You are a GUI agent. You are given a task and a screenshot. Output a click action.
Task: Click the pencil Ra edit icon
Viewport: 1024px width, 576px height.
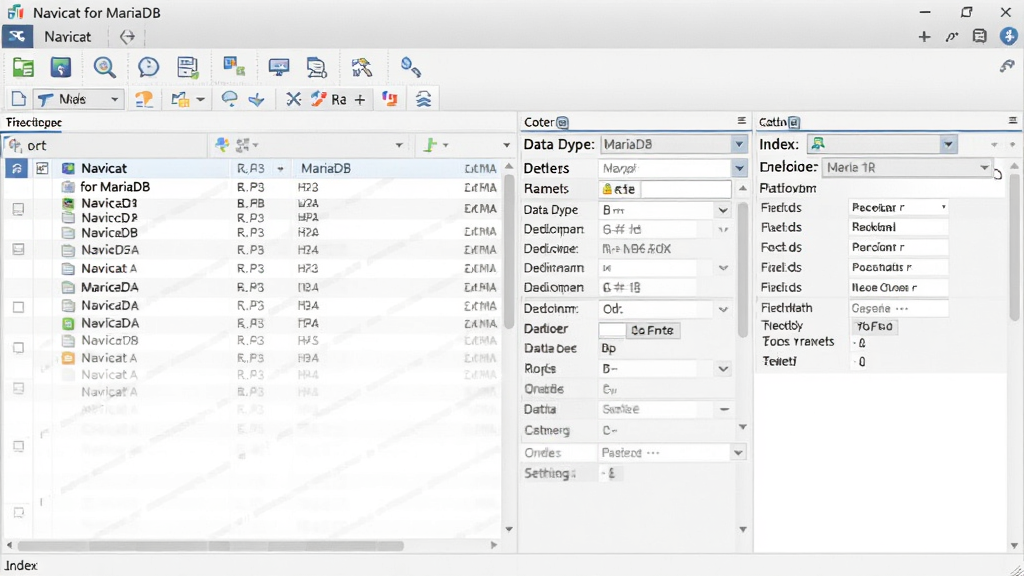(328, 99)
